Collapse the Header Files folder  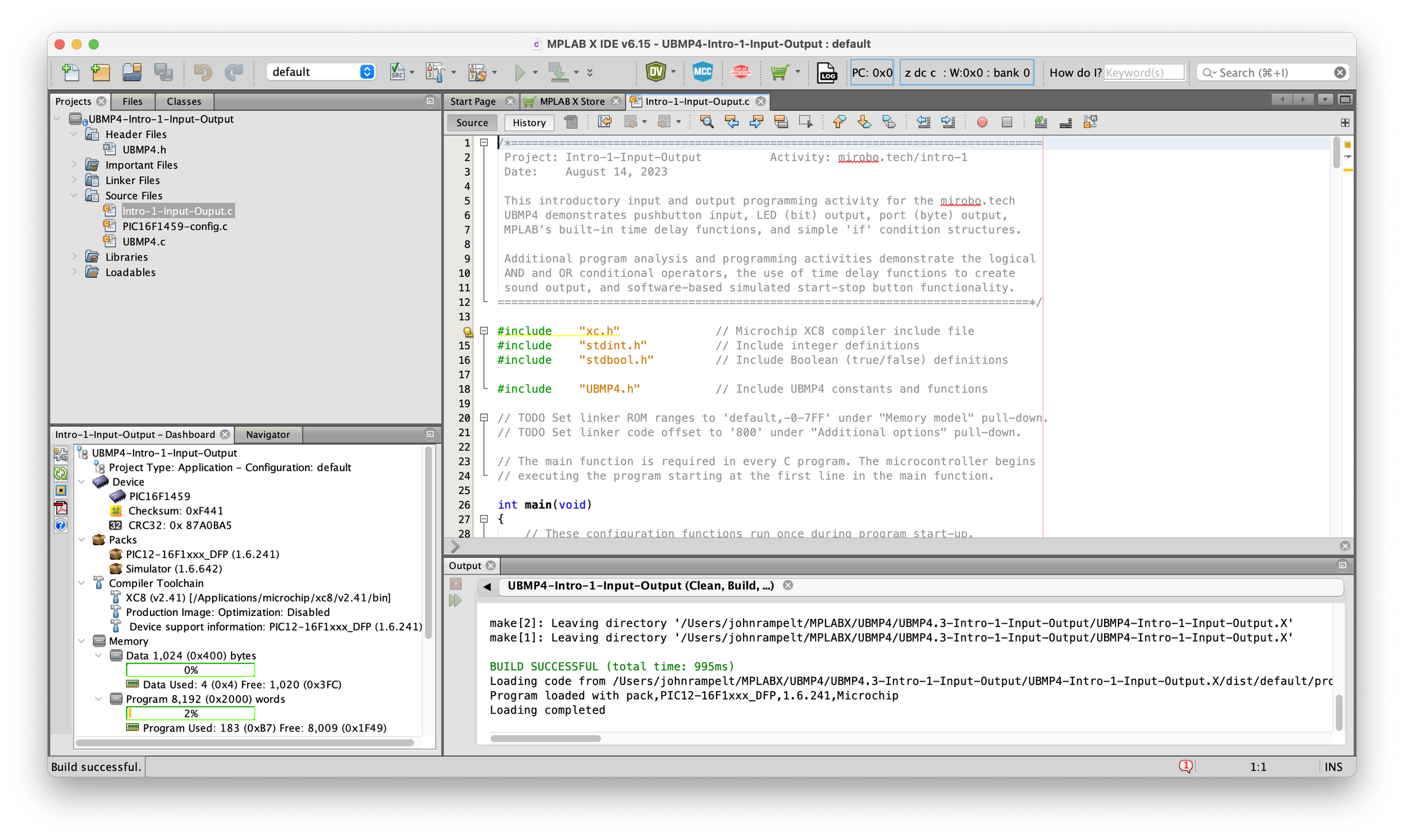[74, 134]
